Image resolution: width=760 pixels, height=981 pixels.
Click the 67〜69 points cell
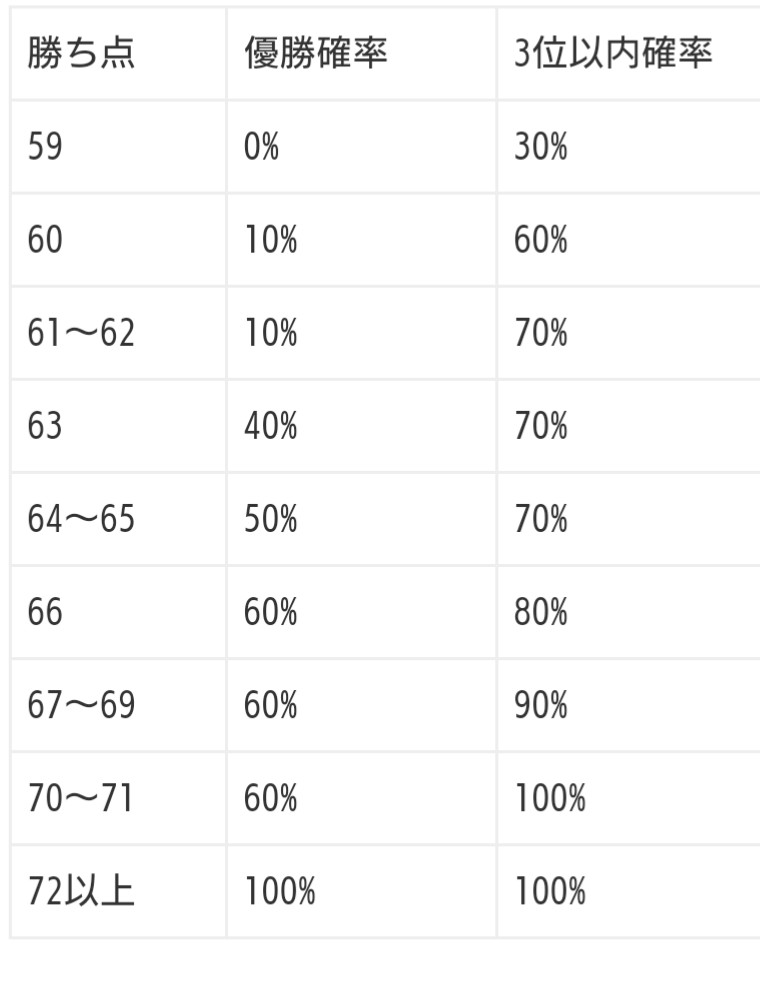pyautogui.click(x=81, y=705)
